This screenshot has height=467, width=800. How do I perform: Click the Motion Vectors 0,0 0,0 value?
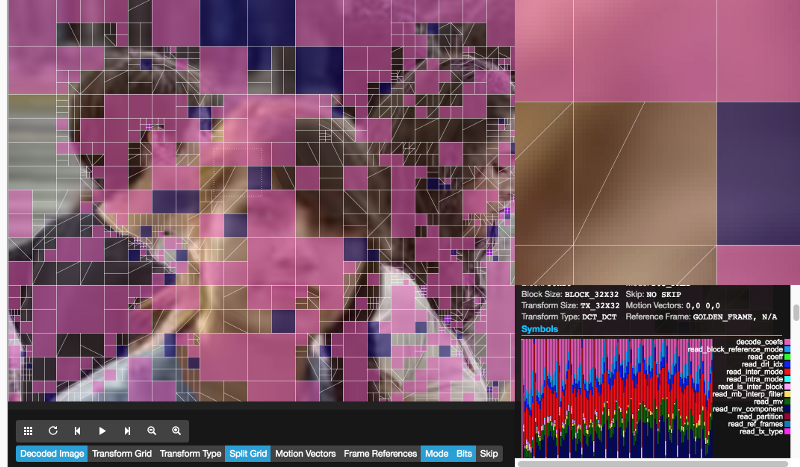(703, 306)
